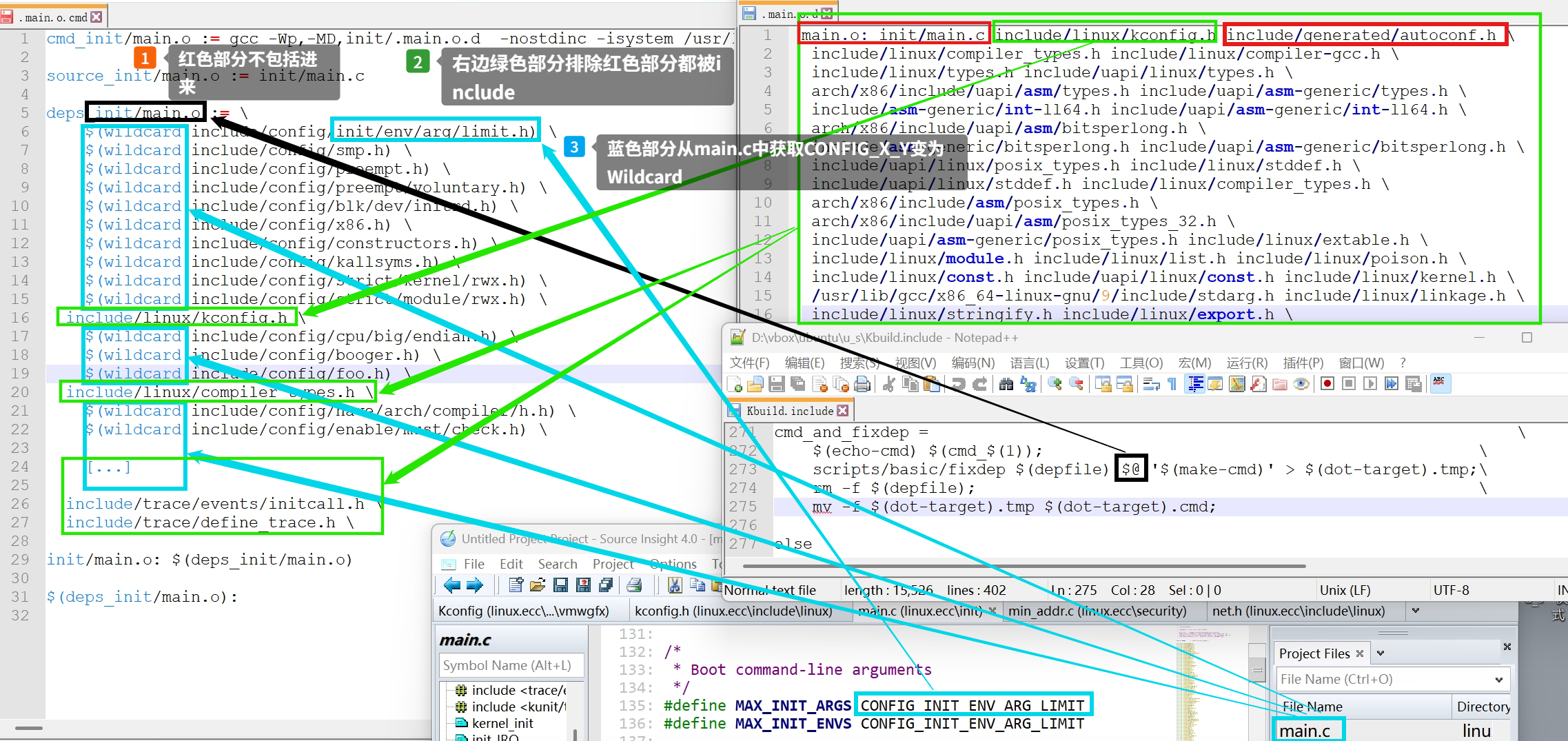Click the Save All icon in Notepad++ toolbar

point(798,384)
